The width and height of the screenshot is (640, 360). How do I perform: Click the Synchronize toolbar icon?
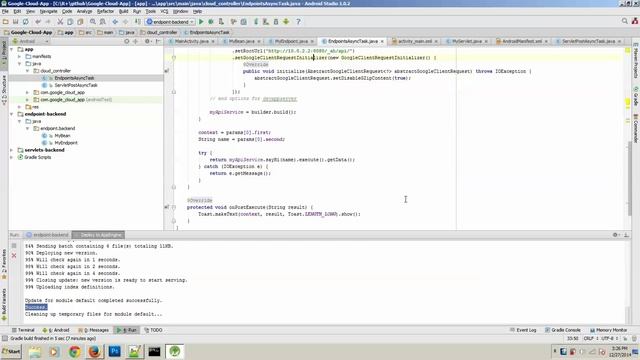tap(25, 22)
